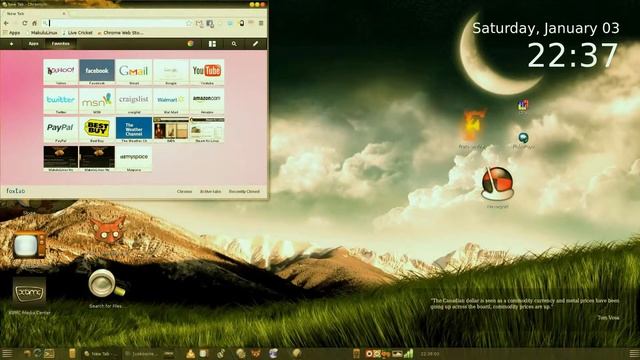640x360 pixels.
Task: Click the foxtab logo
Action: click(16, 191)
